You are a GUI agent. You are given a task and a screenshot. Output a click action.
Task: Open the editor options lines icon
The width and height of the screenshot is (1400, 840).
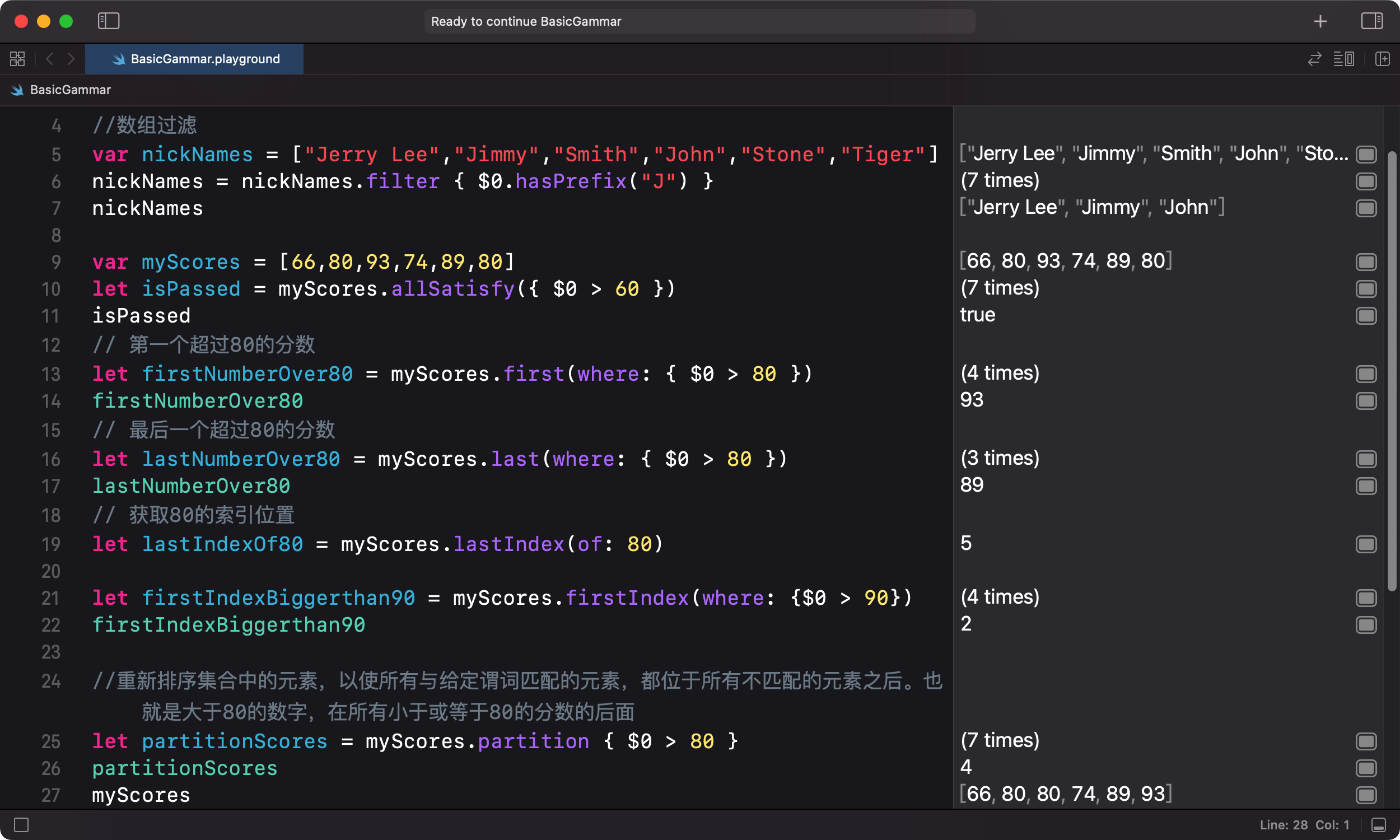click(1344, 59)
